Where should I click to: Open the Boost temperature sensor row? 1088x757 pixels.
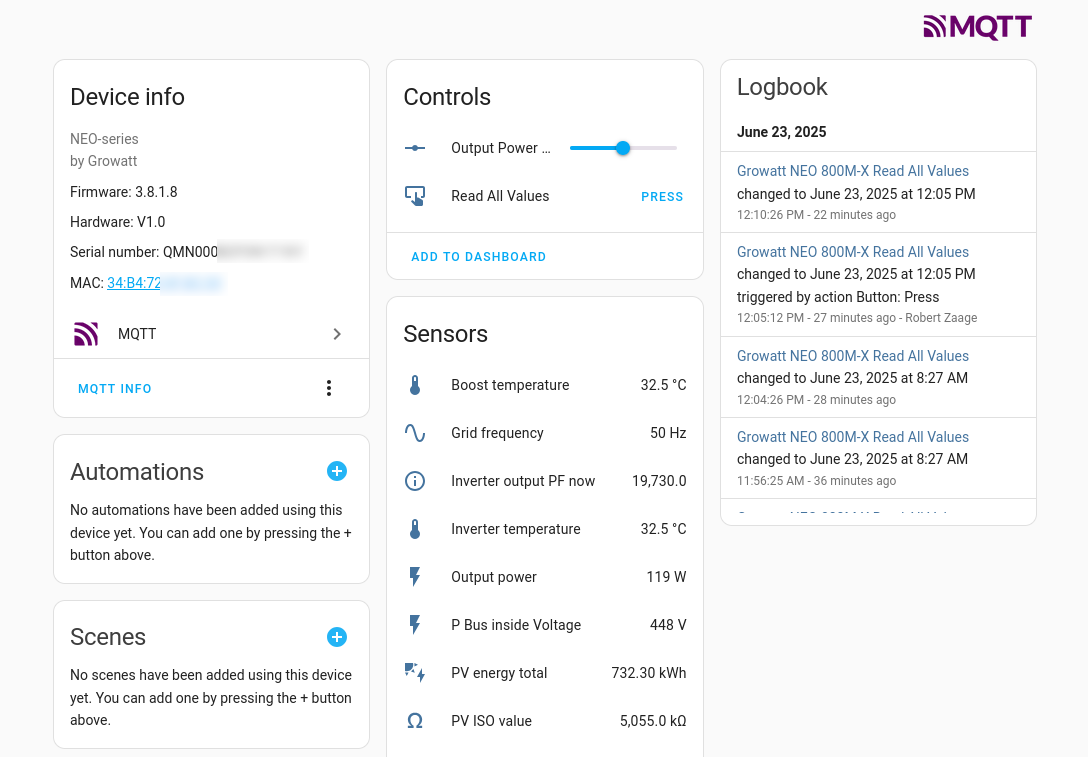(545, 385)
